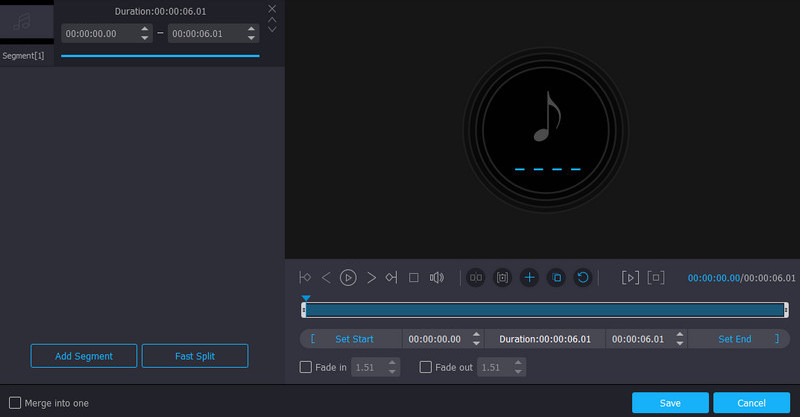Enable the Fade out checkbox
This screenshot has width=800, height=417.
(x=426, y=367)
